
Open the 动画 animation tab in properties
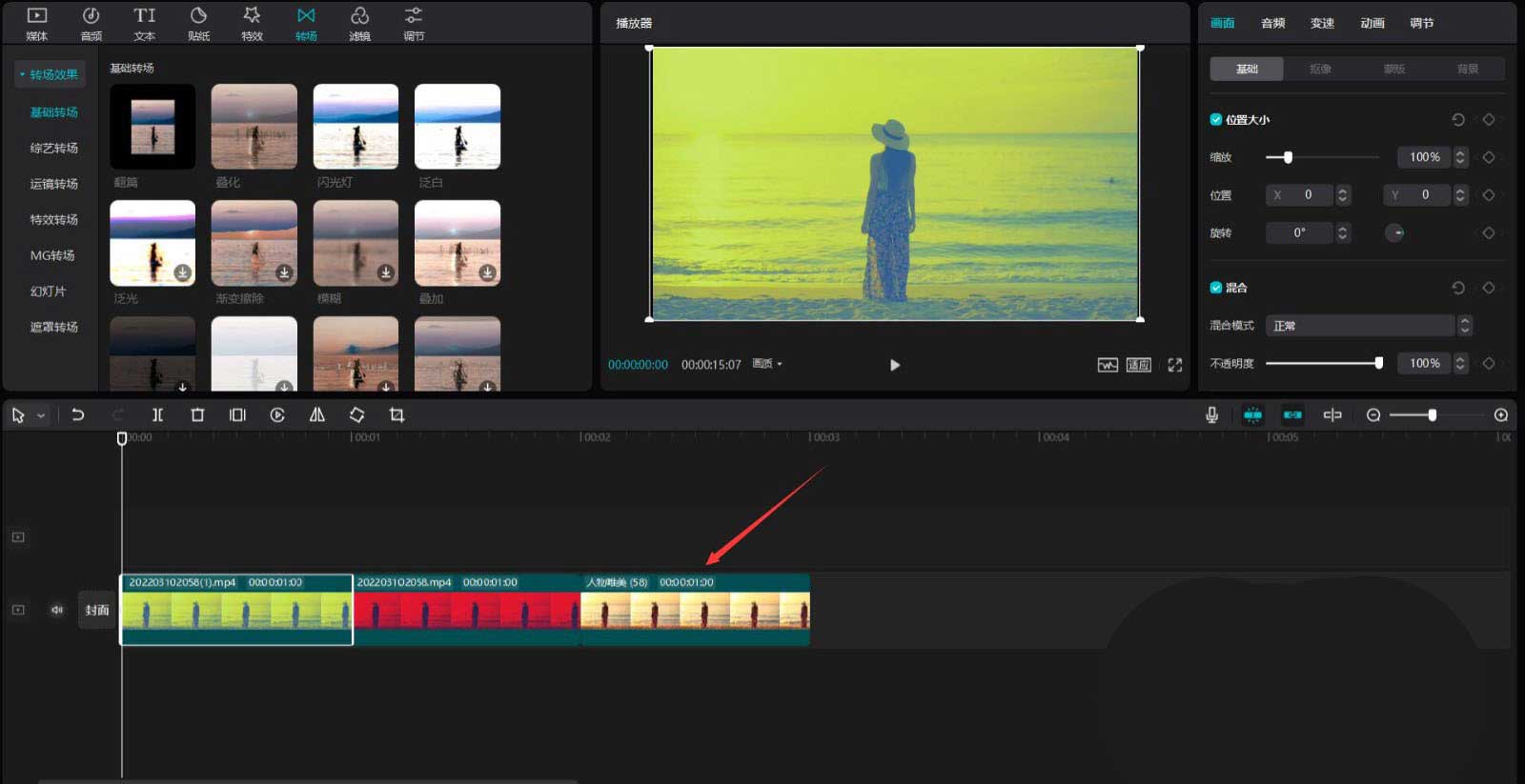click(1372, 23)
